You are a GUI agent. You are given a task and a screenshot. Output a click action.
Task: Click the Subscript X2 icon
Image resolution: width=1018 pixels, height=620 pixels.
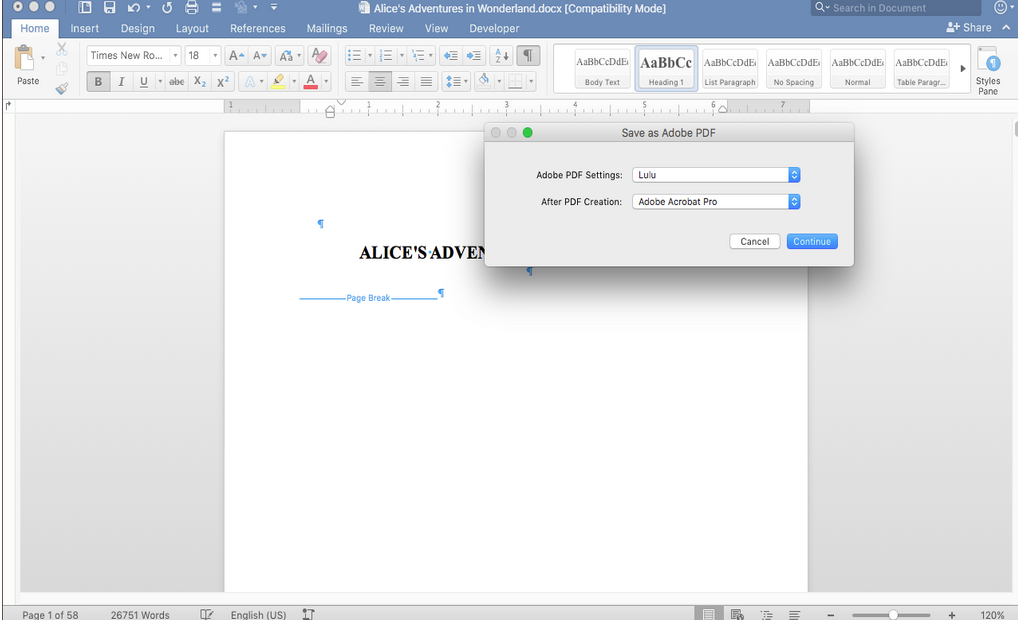(x=200, y=82)
